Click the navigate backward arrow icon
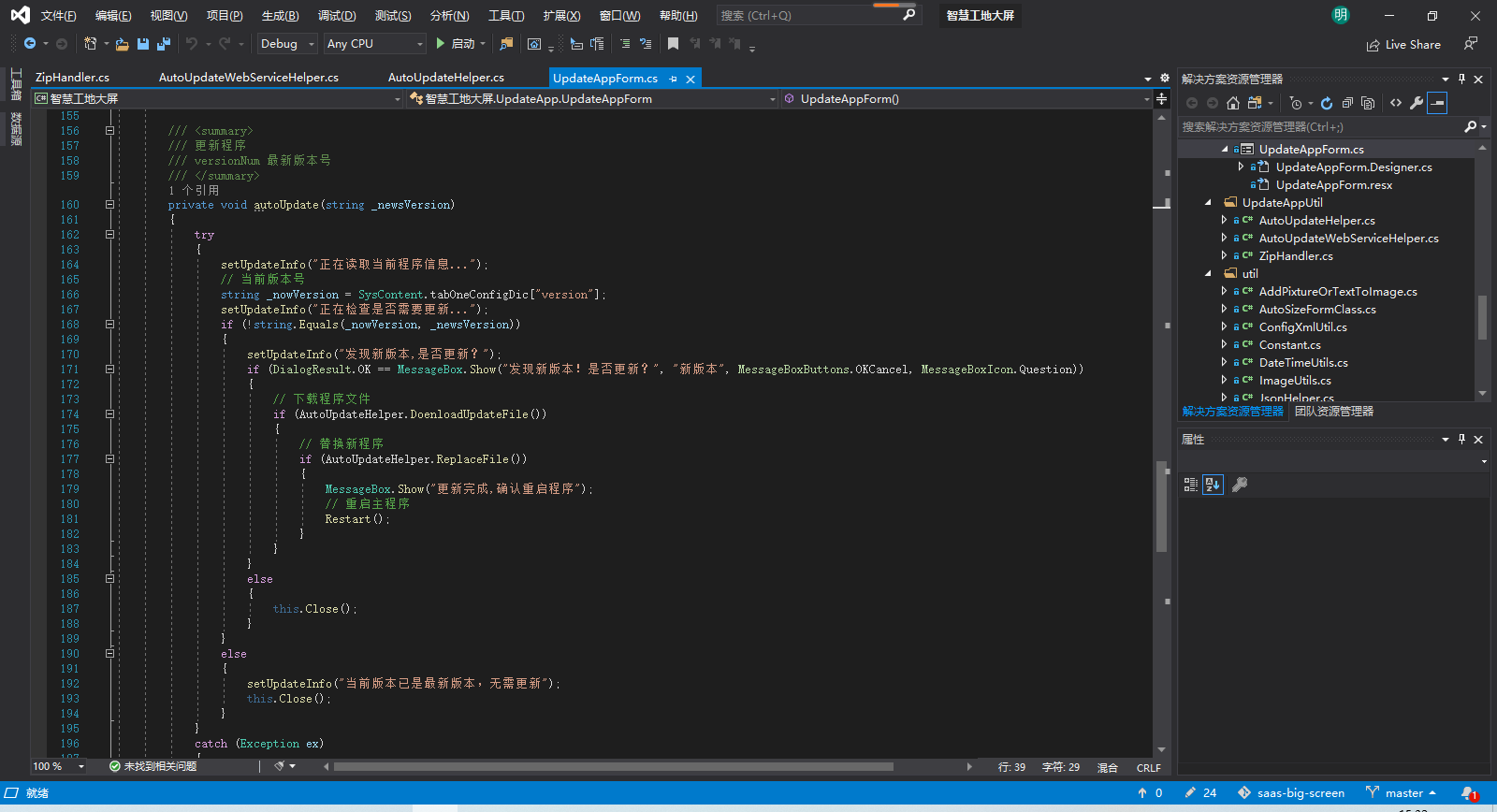Image resolution: width=1497 pixels, height=812 pixels. (30, 44)
